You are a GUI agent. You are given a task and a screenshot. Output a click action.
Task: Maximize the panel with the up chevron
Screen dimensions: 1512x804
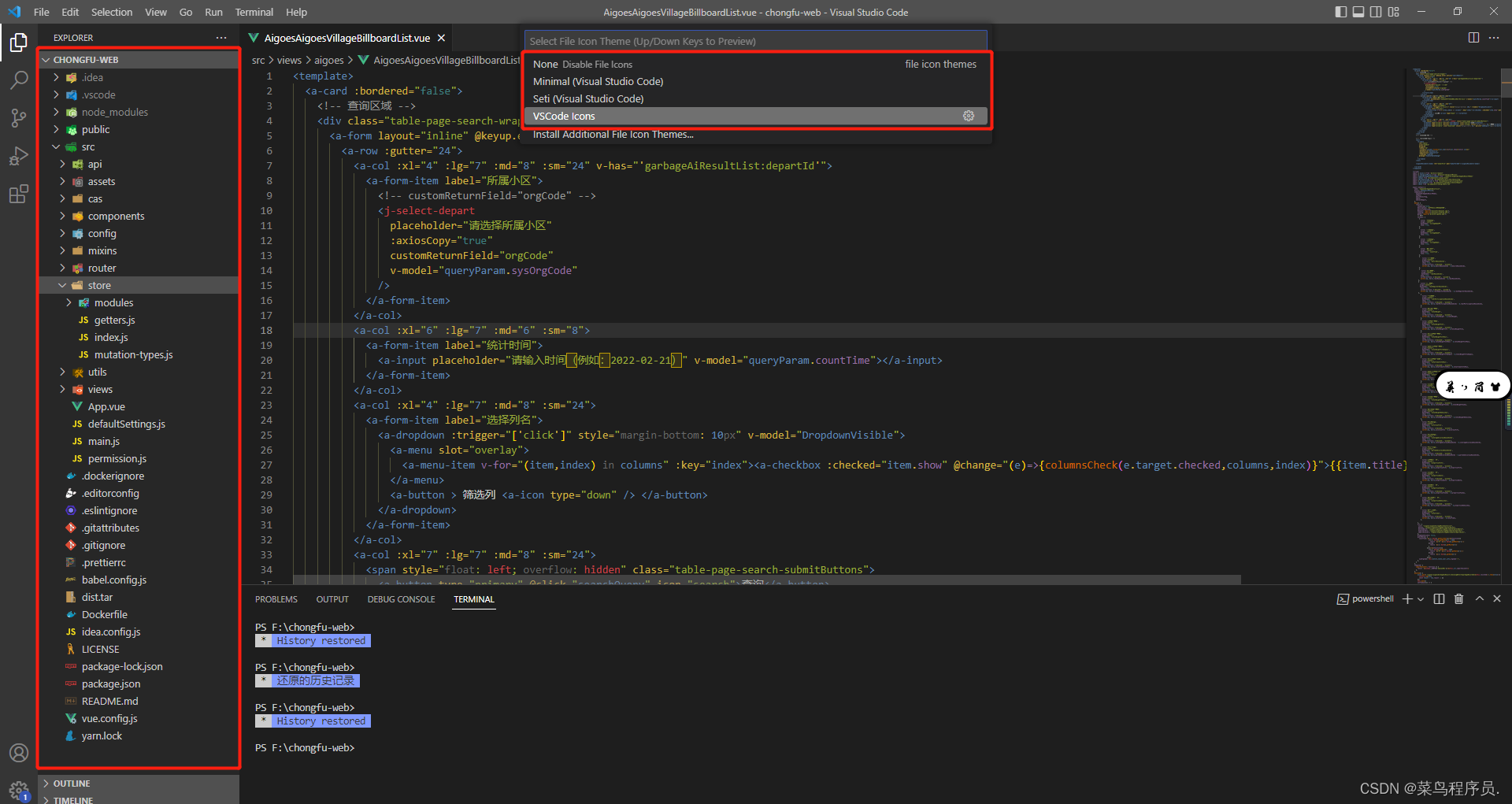coord(1480,599)
